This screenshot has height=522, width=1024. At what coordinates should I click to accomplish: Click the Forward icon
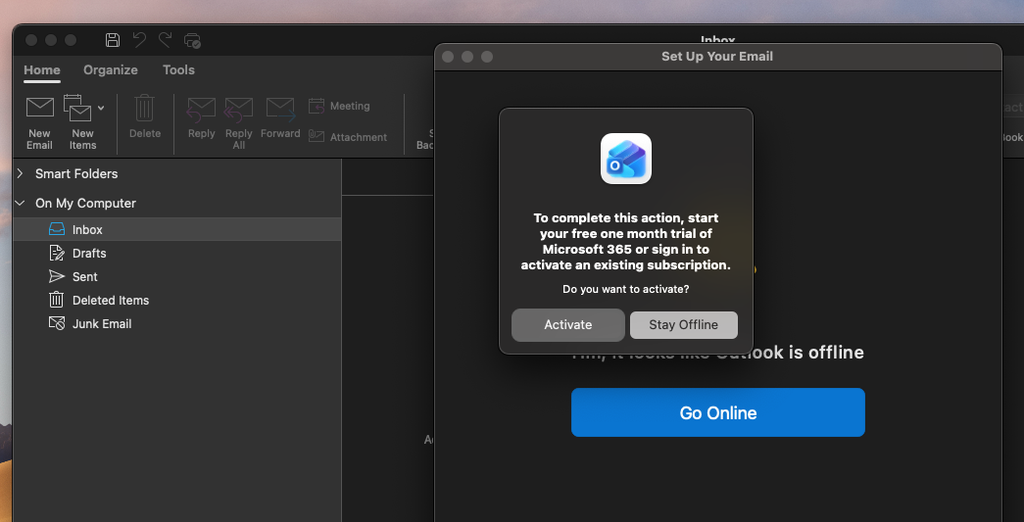point(280,109)
